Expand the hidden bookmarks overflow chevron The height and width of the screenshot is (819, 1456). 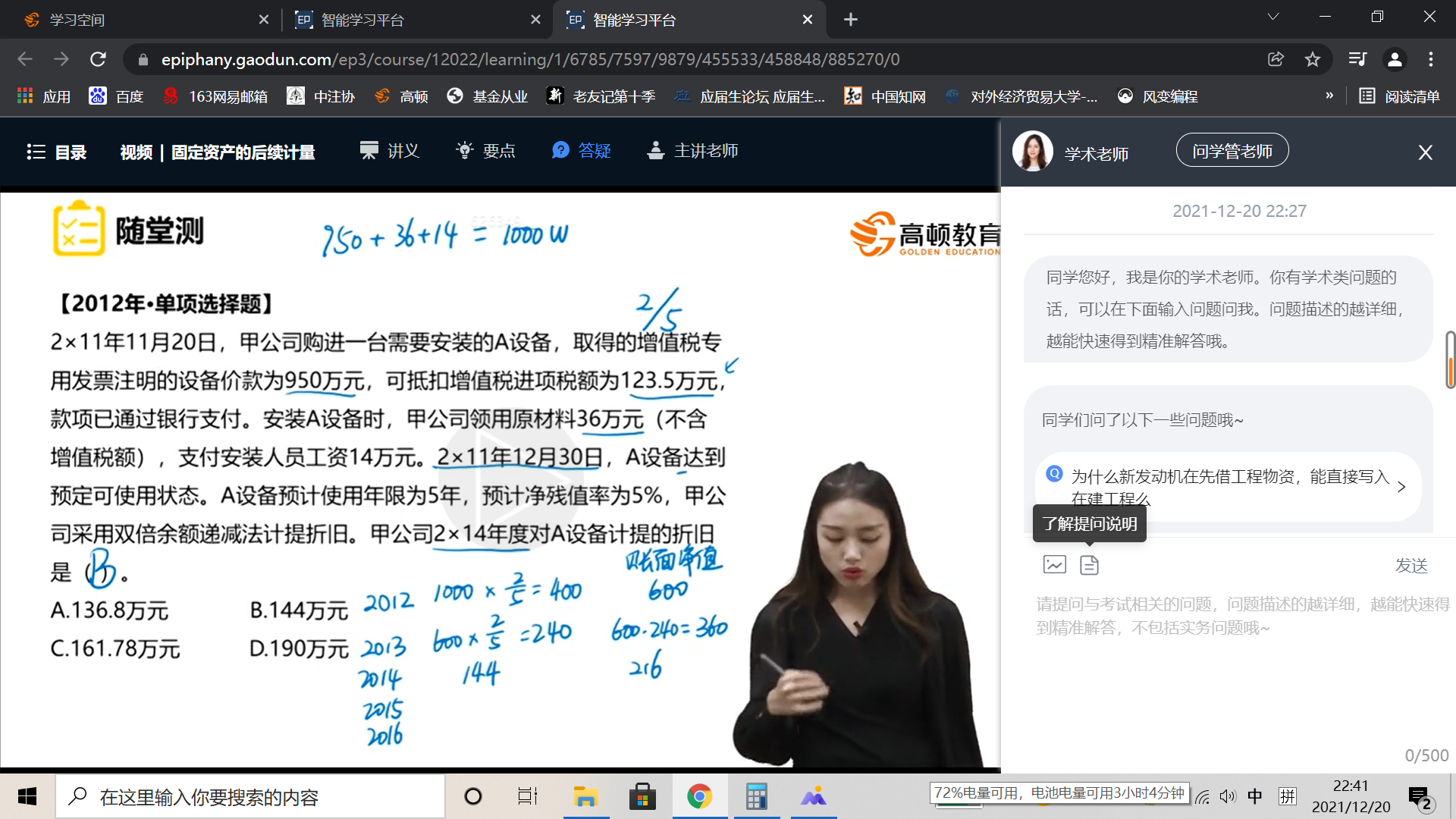coord(1329,96)
